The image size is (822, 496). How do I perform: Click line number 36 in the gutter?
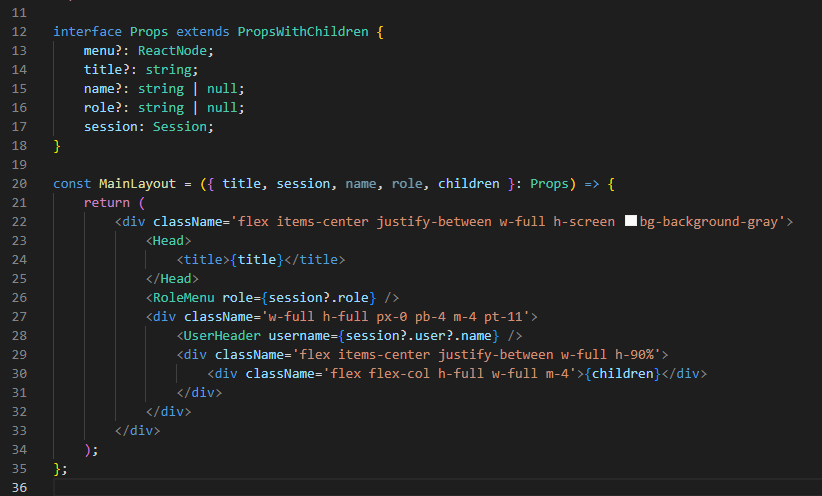[19, 487]
